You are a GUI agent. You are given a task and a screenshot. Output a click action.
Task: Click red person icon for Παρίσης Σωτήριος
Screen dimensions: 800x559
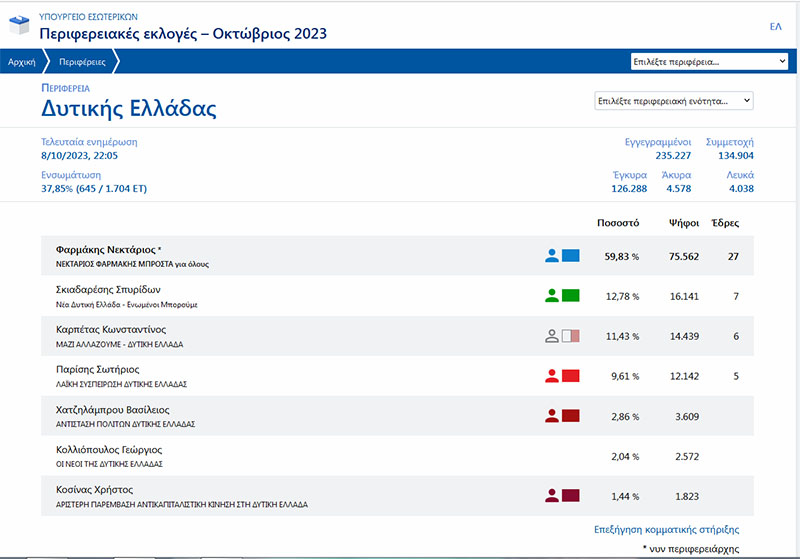551,376
